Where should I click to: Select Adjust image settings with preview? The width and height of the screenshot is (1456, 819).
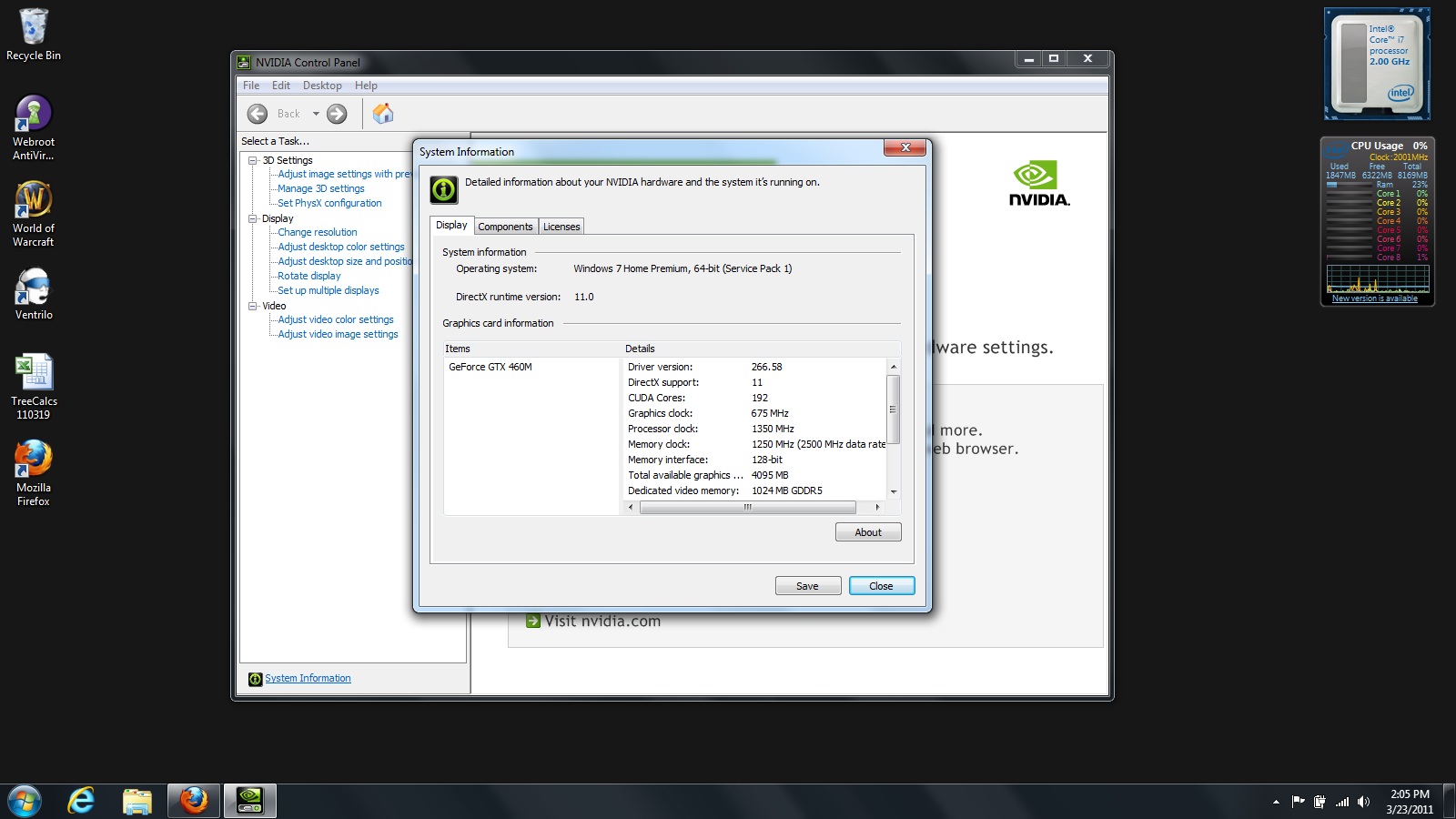[345, 174]
